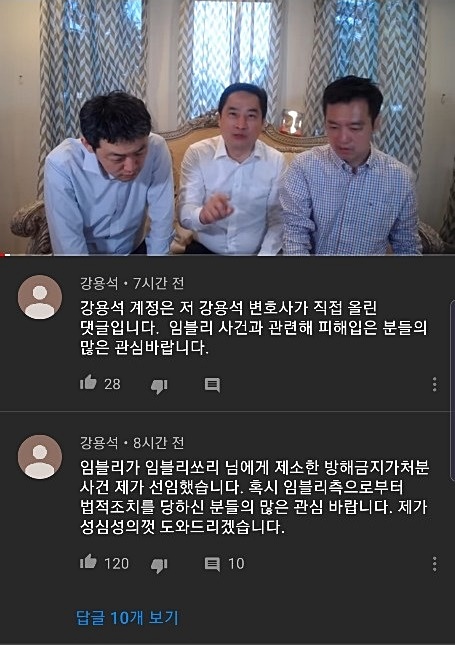The width and height of the screenshot is (455, 645).
Task: Click the second comment text about 방해금지가처분
Action: point(254,497)
